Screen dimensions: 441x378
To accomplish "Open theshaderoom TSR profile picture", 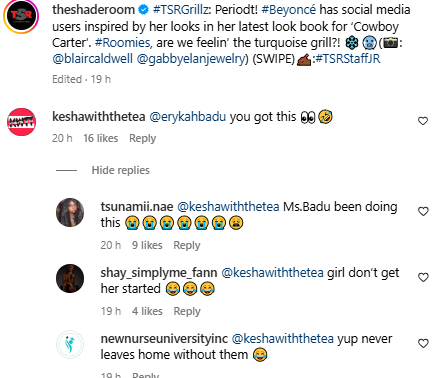I will coord(21,16).
